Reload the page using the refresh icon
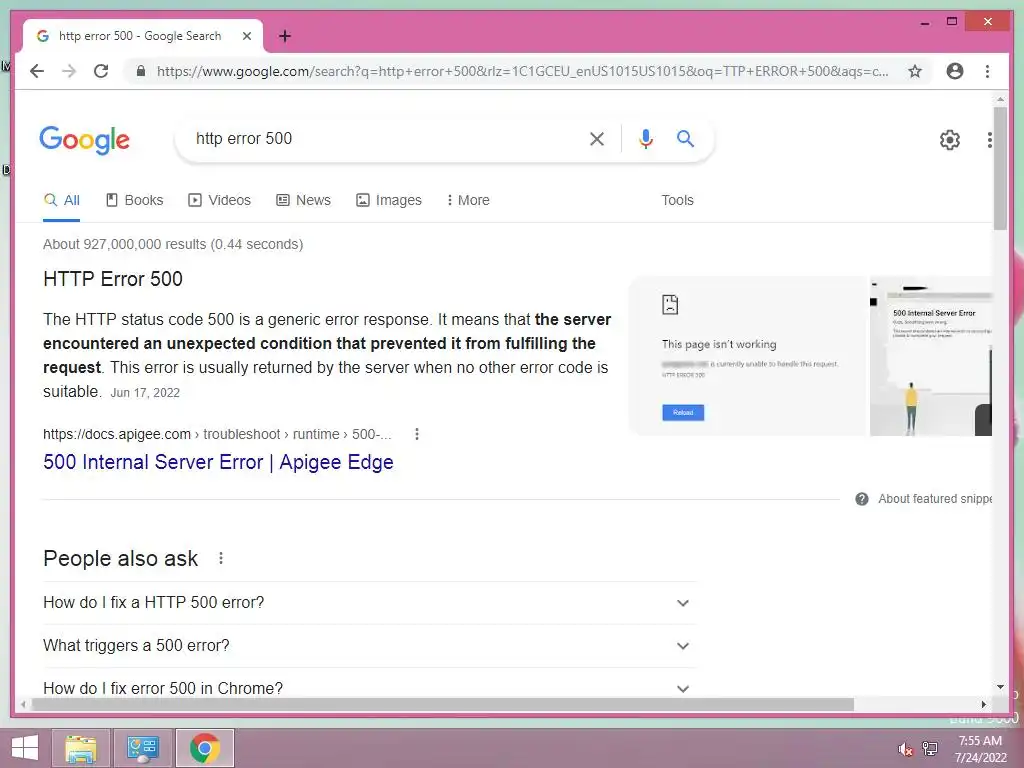1024x768 pixels. click(101, 71)
